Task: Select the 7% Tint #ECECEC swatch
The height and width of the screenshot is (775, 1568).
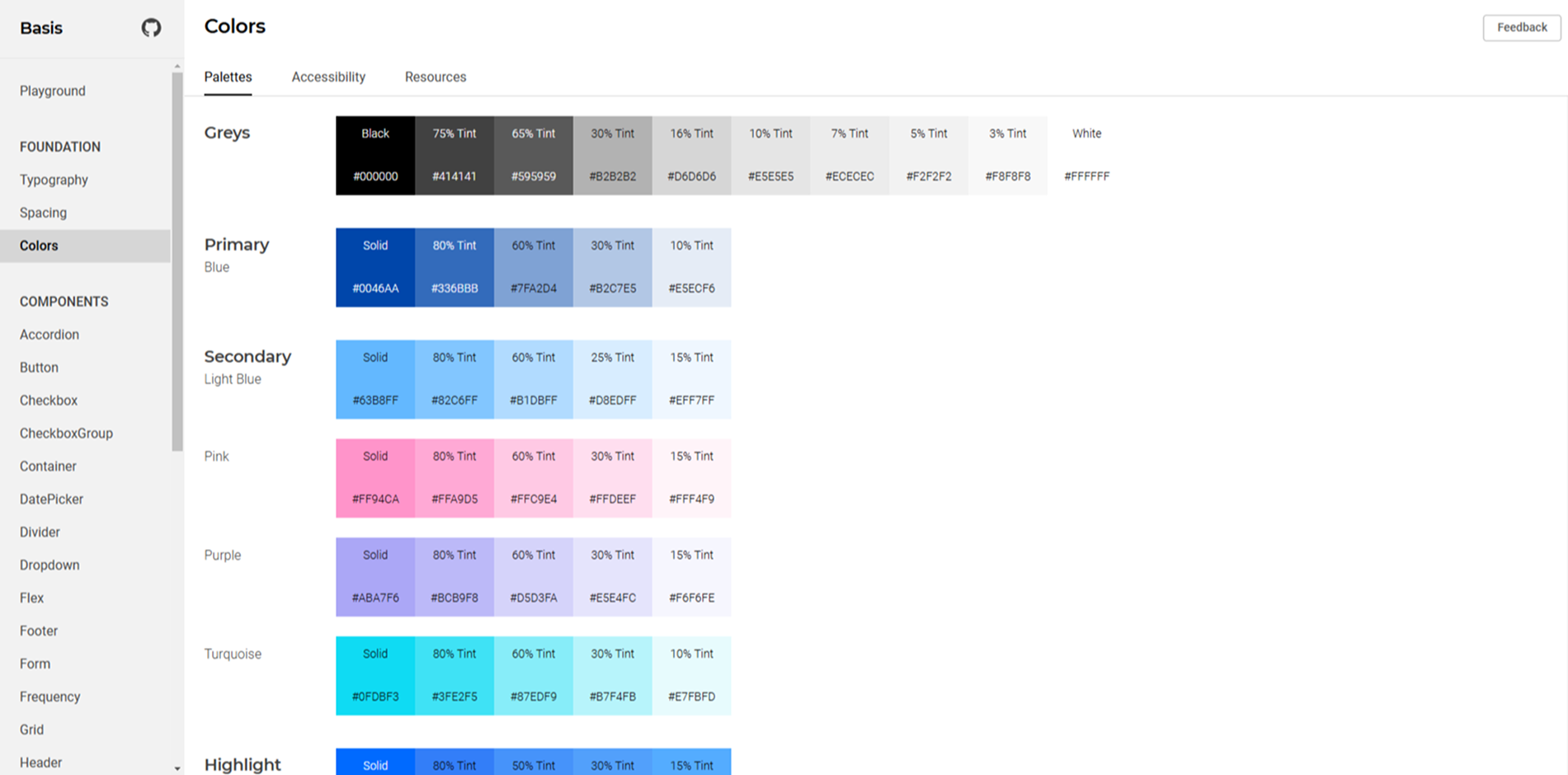Action: (x=850, y=156)
